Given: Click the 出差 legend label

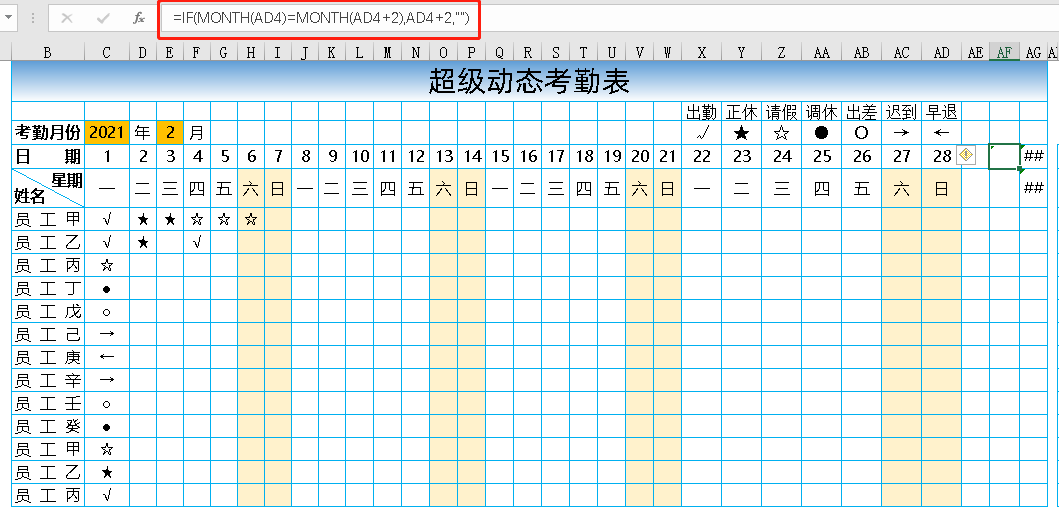Looking at the screenshot, I should (x=861, y=111).
